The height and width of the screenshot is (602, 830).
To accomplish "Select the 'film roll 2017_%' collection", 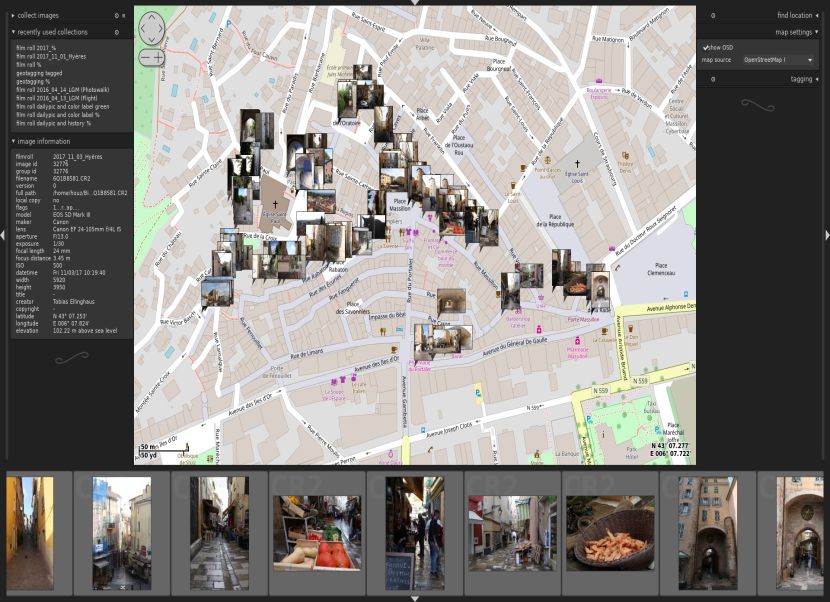I will click(36, 48).
